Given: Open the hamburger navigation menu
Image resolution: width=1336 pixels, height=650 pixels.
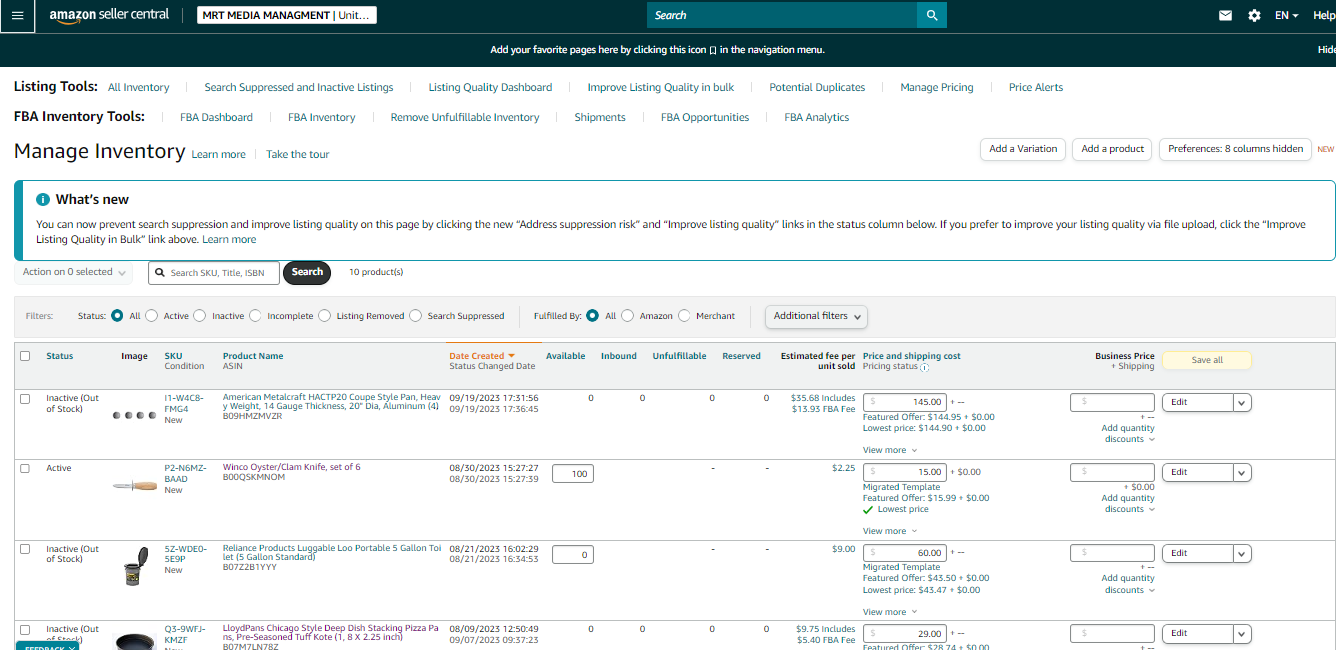Looking at the screenshot, I should [x=17, y=16].
